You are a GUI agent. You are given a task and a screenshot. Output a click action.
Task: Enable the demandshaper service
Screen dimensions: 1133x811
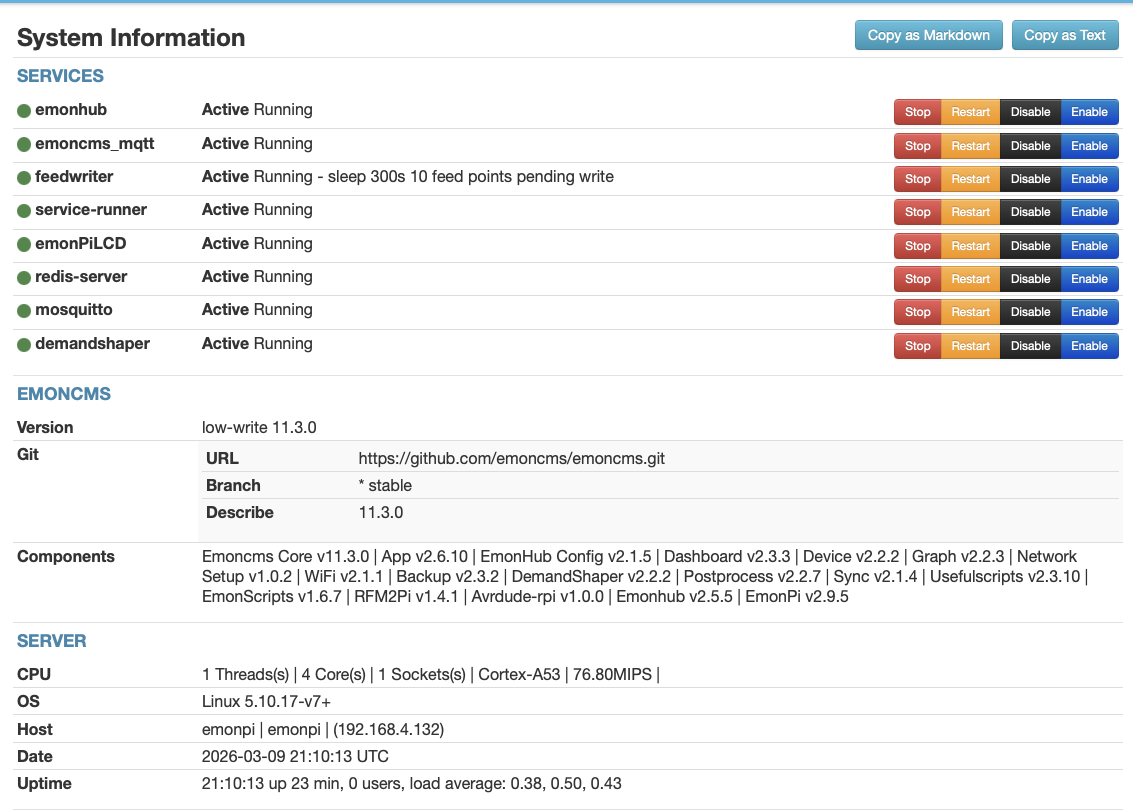[1089, 346]
